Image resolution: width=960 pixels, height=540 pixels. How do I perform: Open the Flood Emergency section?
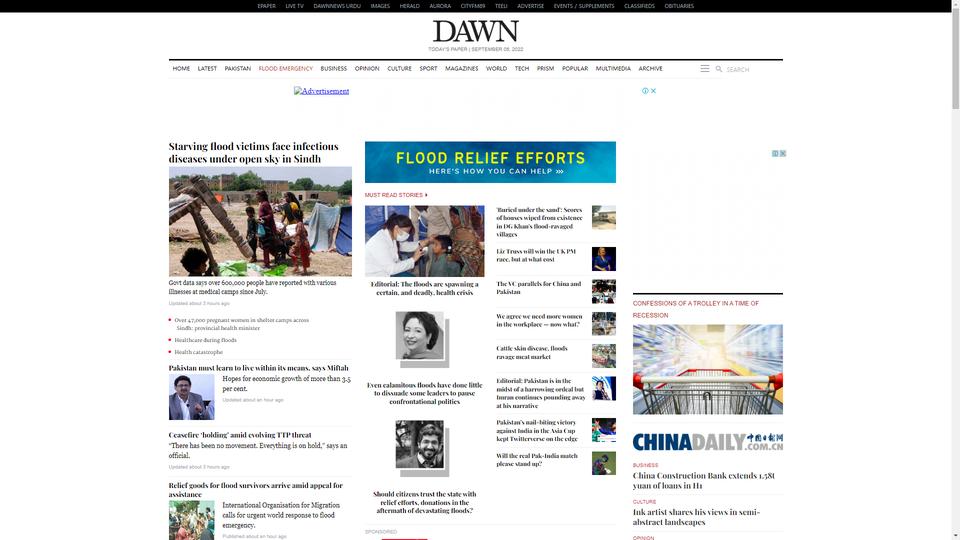point(285,69)
